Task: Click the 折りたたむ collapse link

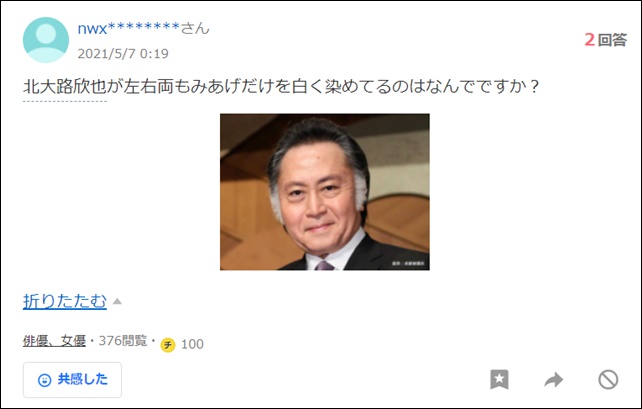Action: click(x=65, y=301)
